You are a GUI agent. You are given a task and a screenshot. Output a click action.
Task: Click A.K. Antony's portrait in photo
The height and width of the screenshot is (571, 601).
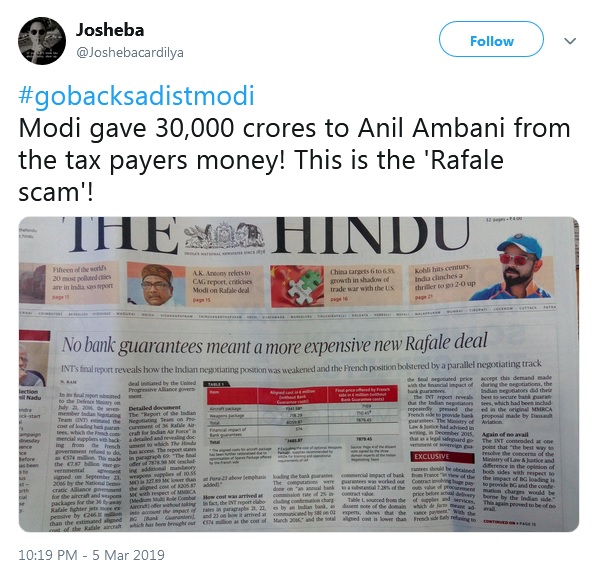156,284
